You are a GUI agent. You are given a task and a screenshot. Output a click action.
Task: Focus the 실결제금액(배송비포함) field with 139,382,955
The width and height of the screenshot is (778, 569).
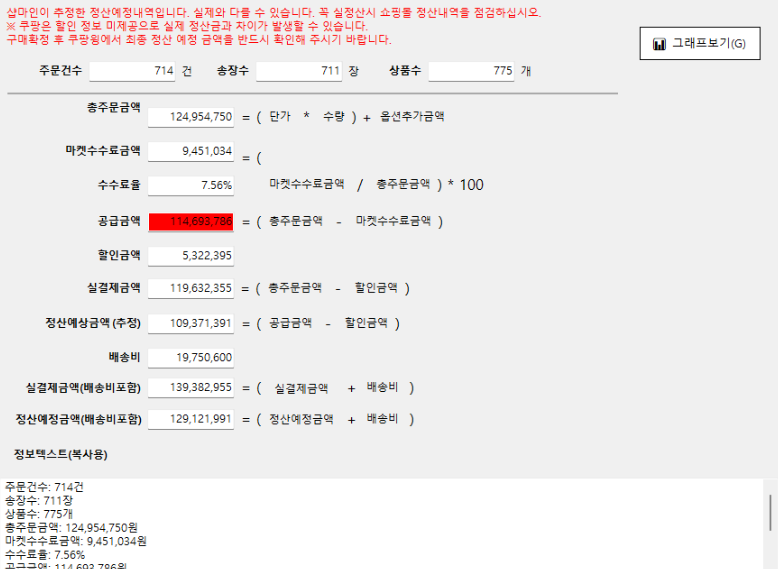pyautogui.click(x=191, y=388)
